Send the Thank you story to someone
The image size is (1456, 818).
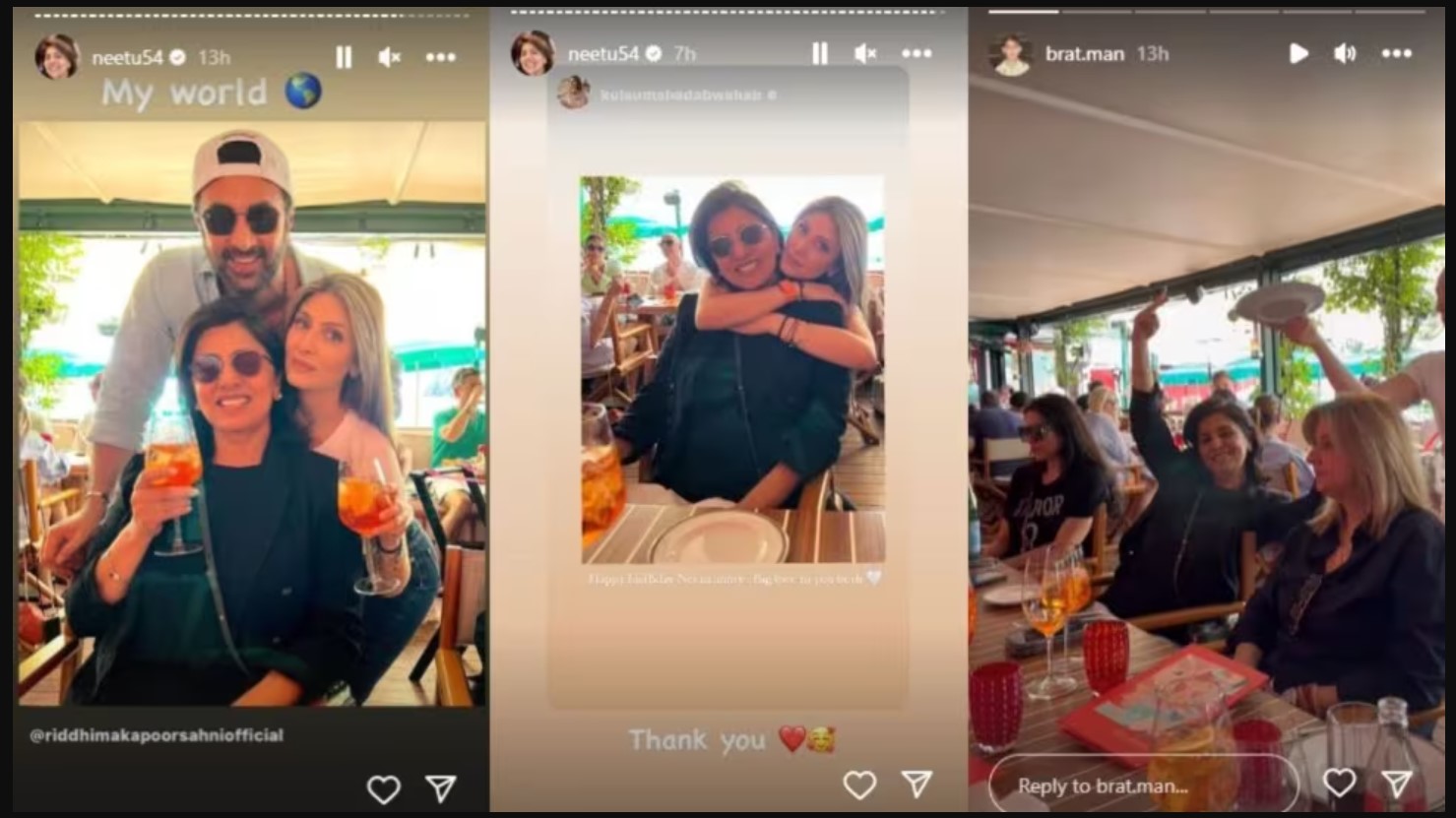pyautogui.click(x=917, y=784)
